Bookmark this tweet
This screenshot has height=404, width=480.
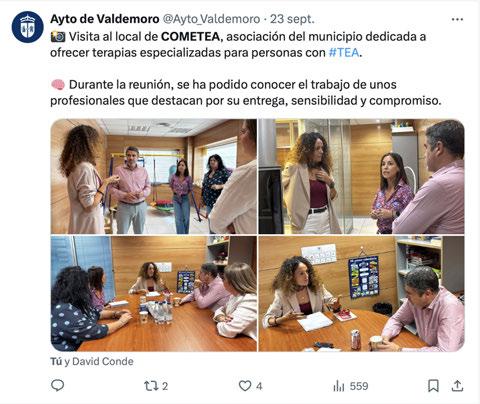coord(433,386)
